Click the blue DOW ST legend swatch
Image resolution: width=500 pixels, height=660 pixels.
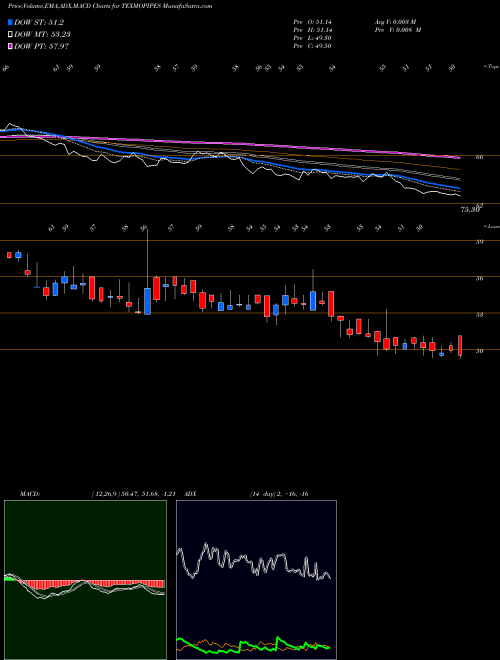point(11,23)
